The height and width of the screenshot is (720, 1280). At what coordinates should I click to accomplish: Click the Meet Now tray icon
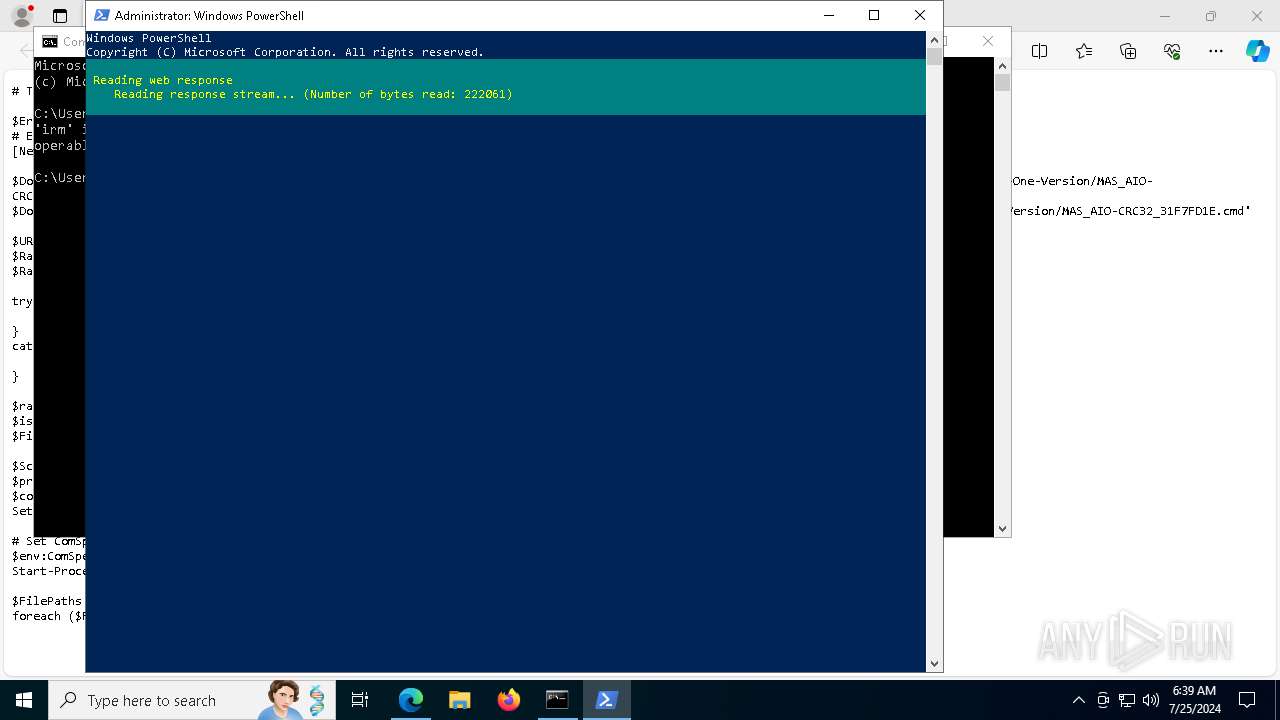click(x=1103, y=700)
